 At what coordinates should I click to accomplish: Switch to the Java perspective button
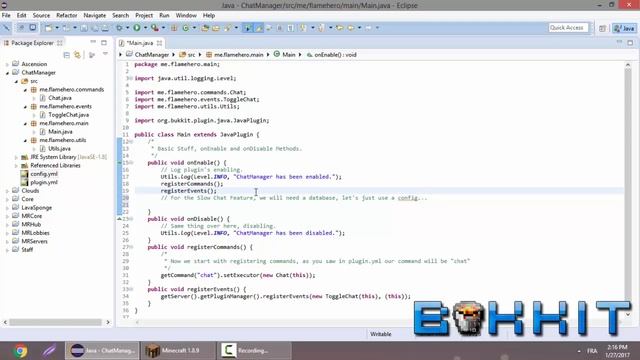624,28
